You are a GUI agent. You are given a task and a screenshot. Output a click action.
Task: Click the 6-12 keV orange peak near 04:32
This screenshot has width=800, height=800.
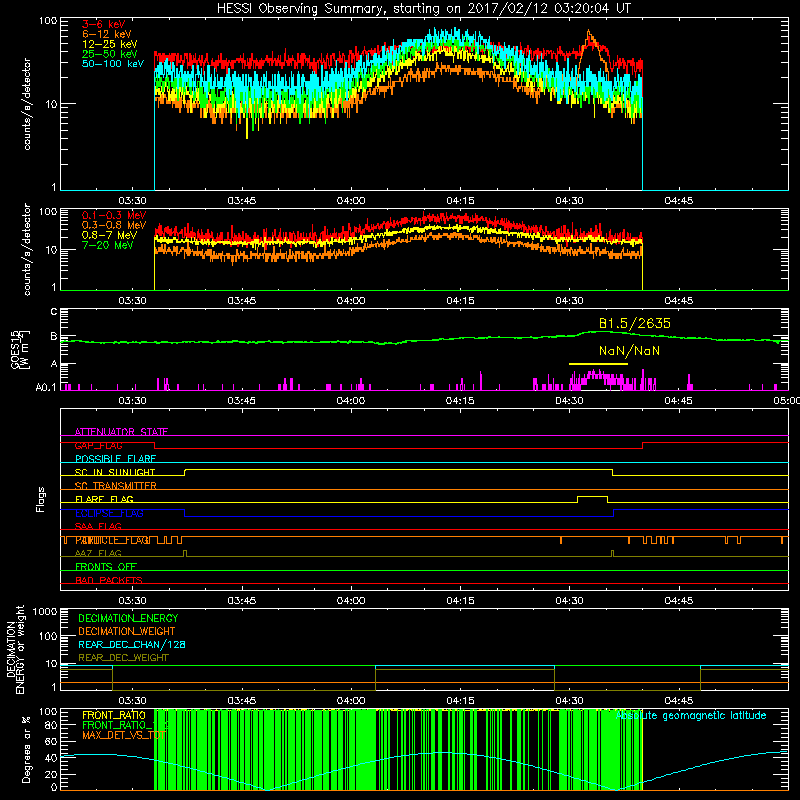(x=589, y=36)
